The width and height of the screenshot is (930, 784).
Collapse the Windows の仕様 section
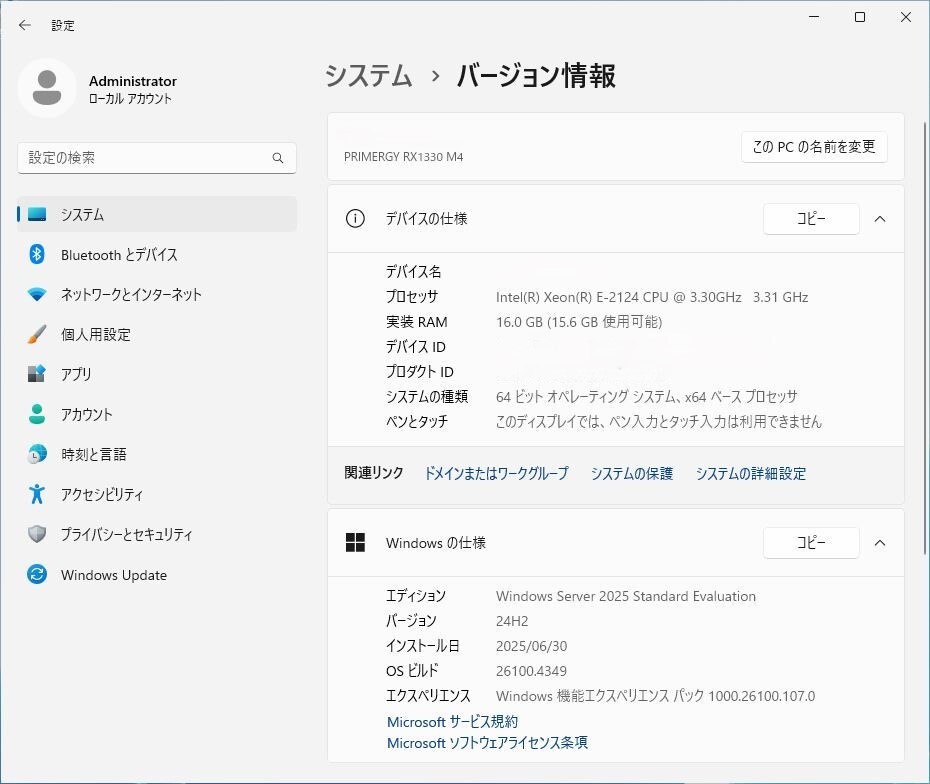880,543
